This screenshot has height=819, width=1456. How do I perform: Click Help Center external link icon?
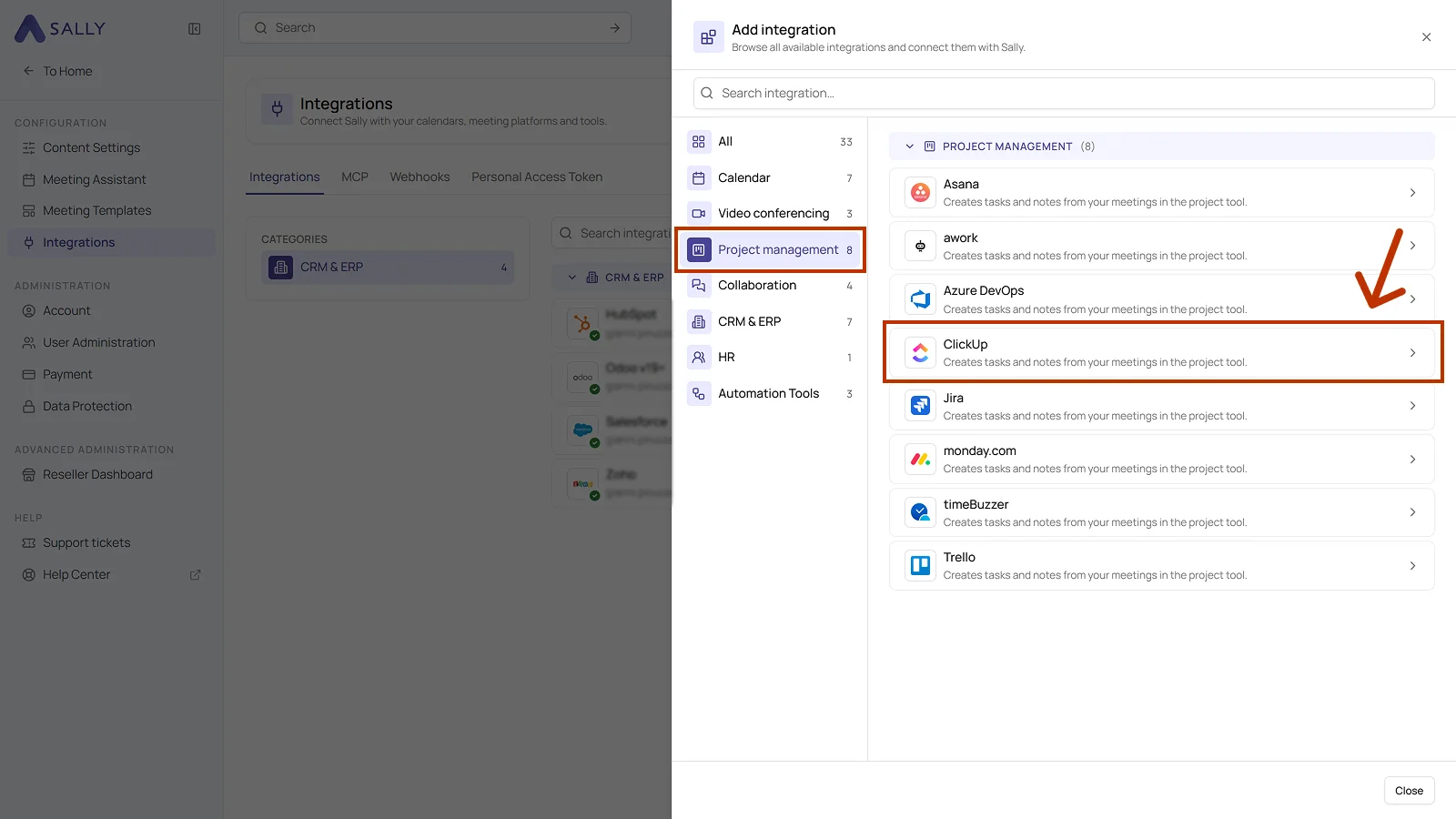pos(195,574)
